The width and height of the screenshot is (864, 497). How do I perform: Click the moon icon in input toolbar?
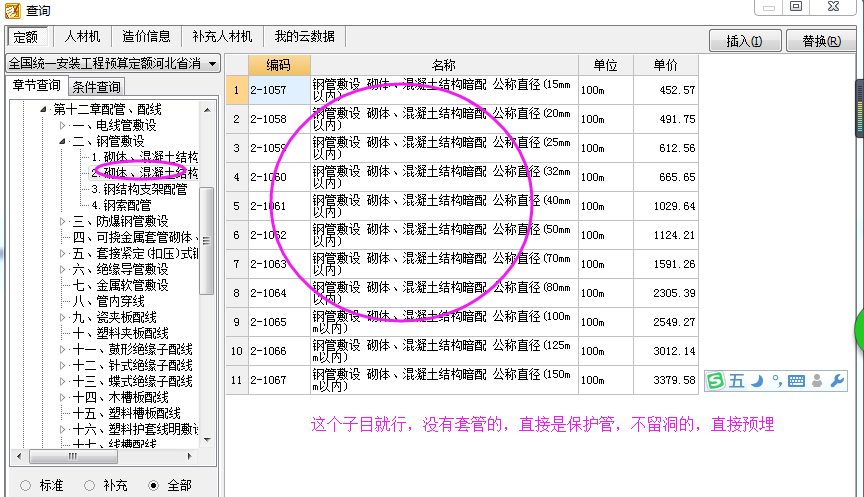click(757, 381)
